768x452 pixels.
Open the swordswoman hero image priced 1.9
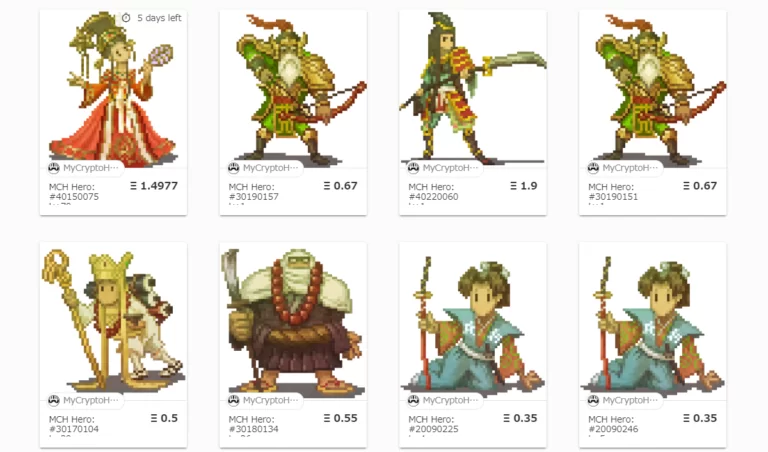pyautogui.click(x=473, y=89)
